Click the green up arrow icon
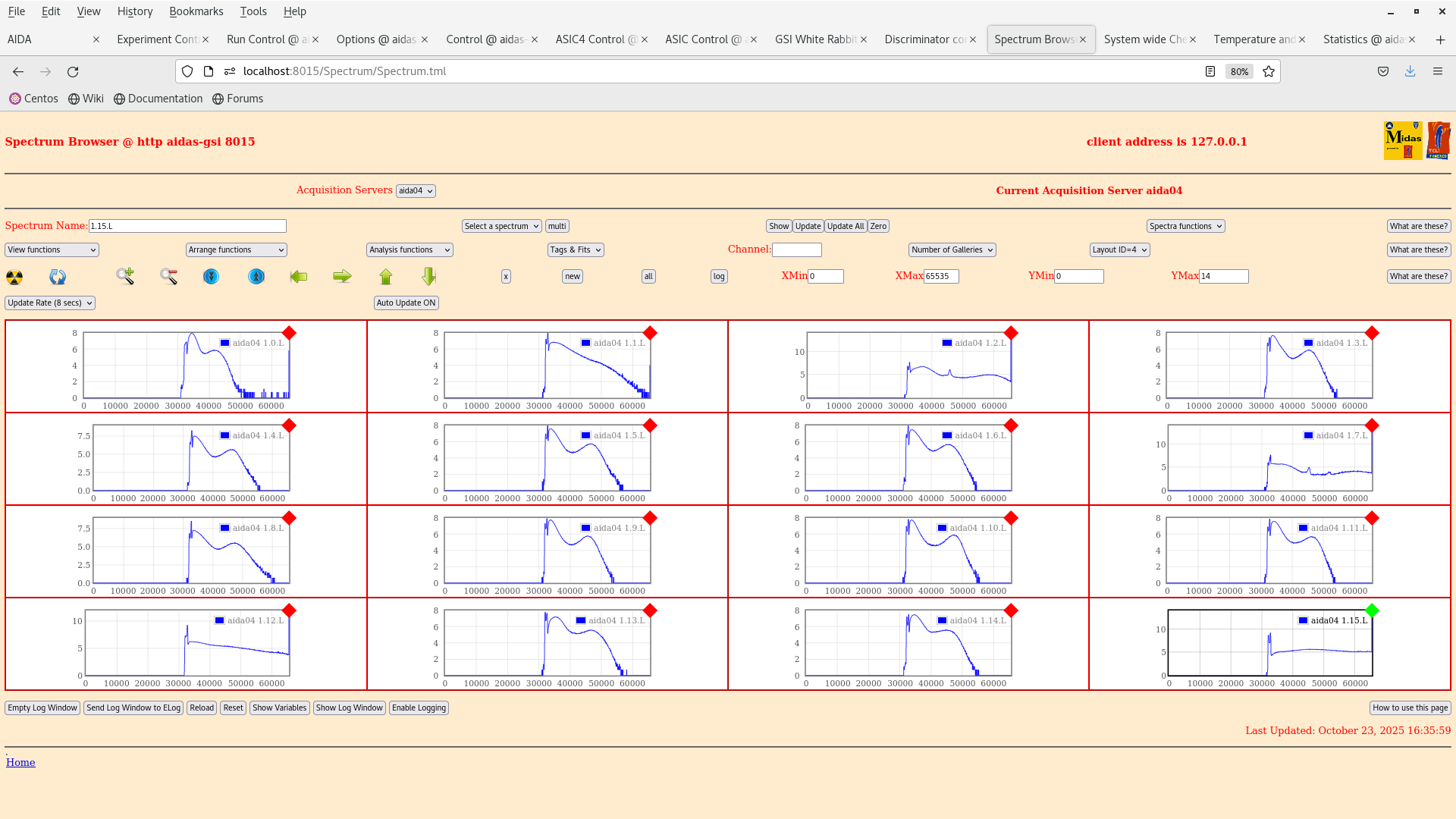 (x=386, y=277)
